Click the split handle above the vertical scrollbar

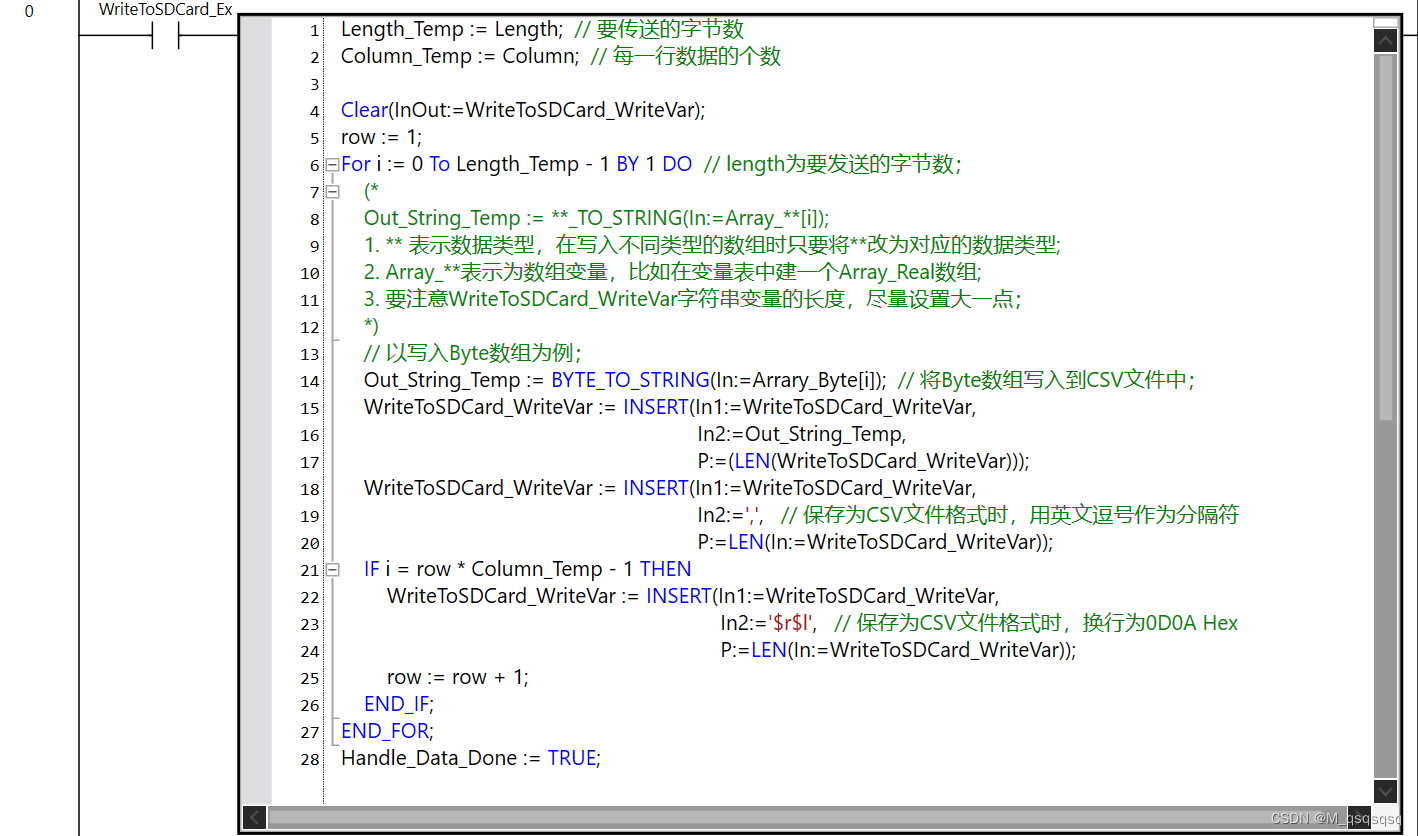[x=1385, y=22]
